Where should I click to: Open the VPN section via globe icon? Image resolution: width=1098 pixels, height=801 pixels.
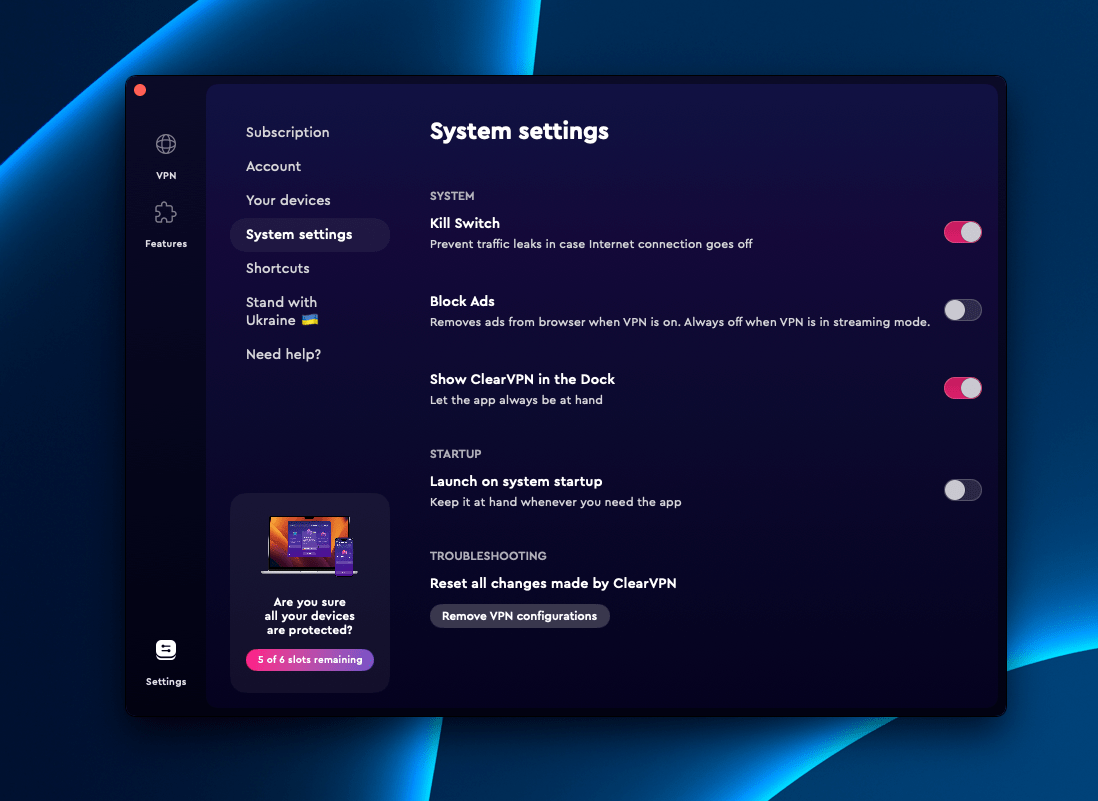[165, 143]
